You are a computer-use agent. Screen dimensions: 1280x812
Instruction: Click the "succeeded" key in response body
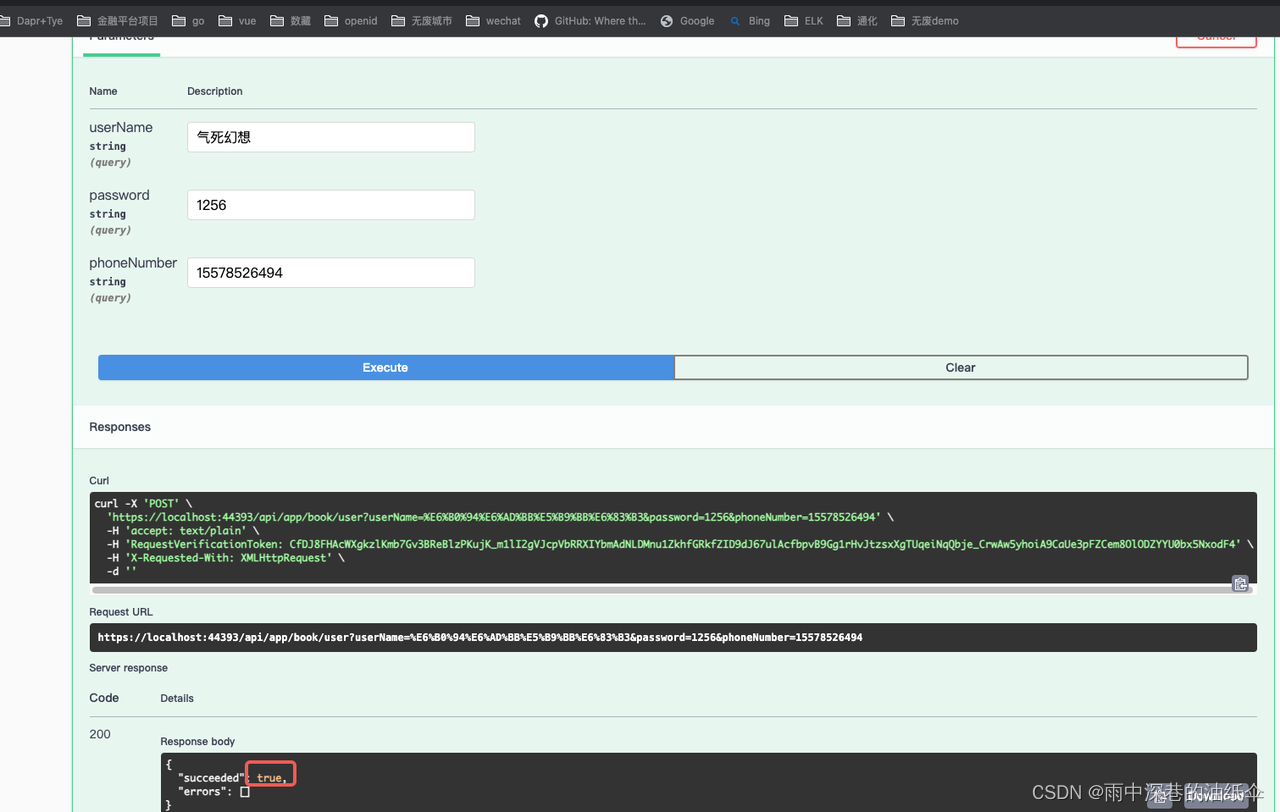[210, 778]
